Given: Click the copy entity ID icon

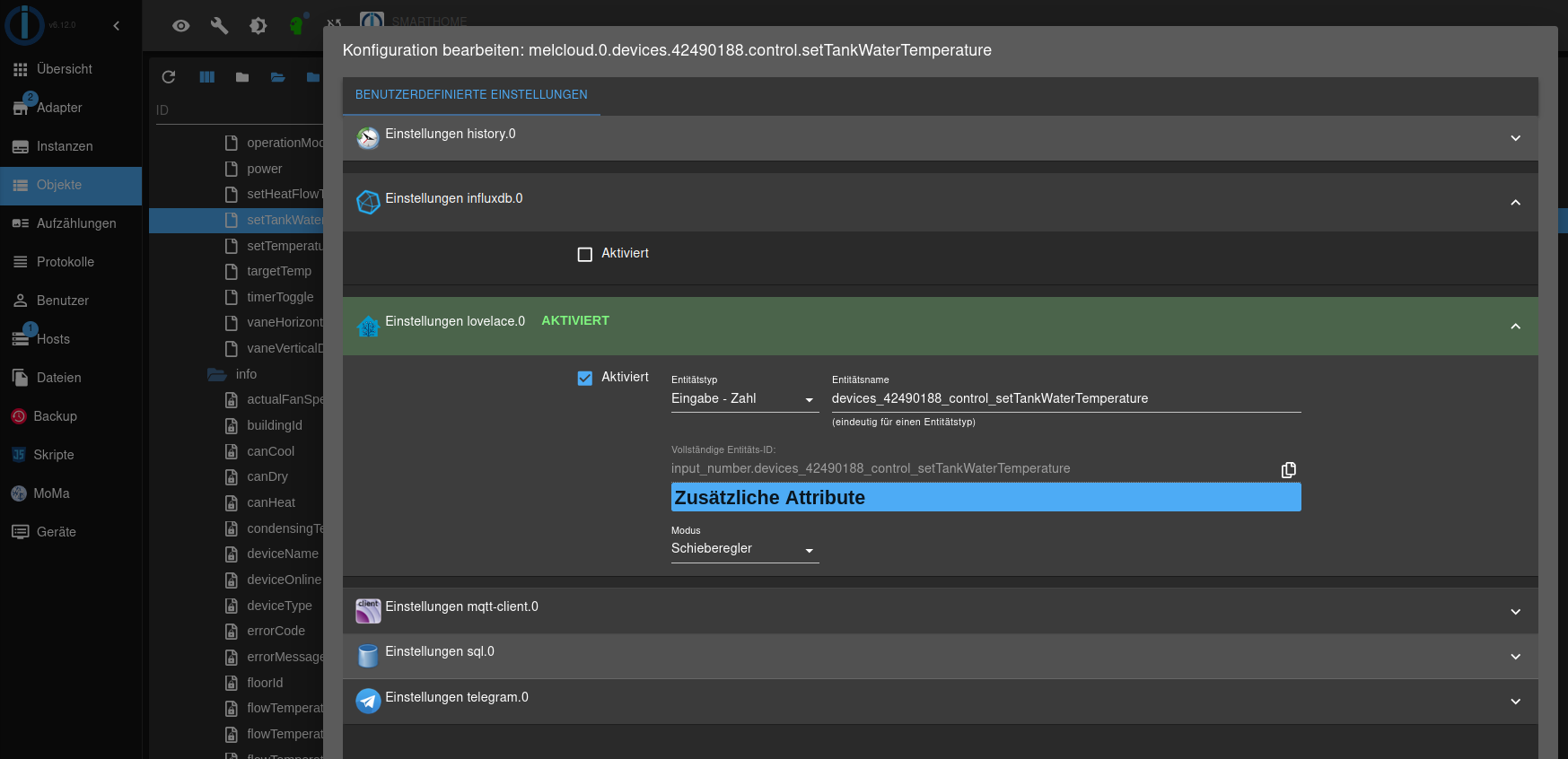Looking at the screenshot, I should tap(1288, 470).
